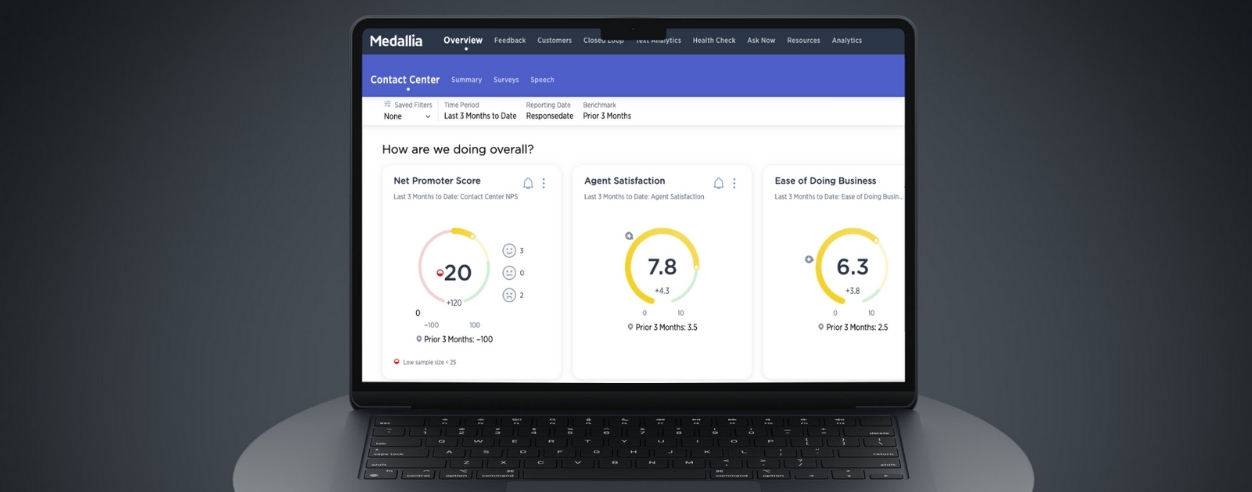
Task: Click the Net Promoter Score gauge
Action: pyautogui.click(x=454, y=265)
